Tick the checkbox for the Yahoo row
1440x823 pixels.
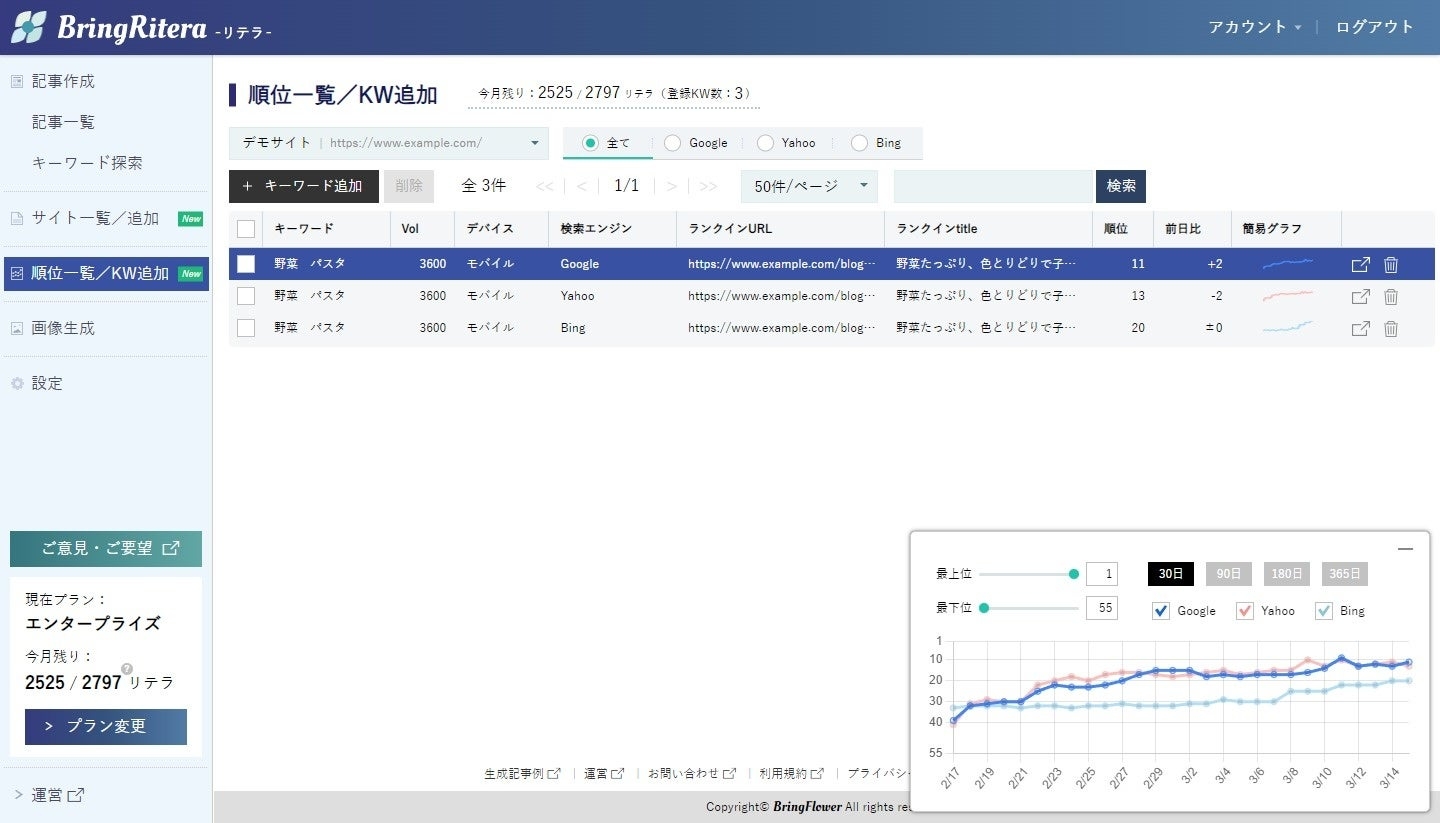click(246, 296)
